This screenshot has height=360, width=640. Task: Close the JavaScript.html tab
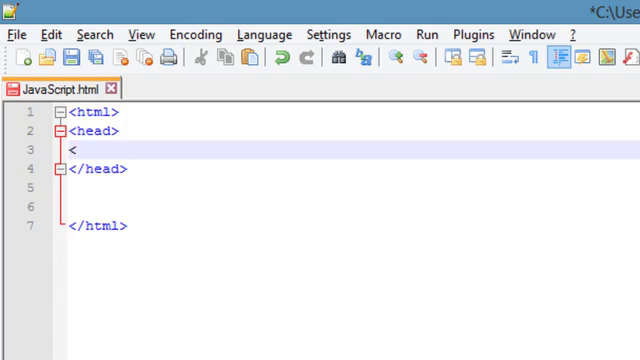[111, 88]
